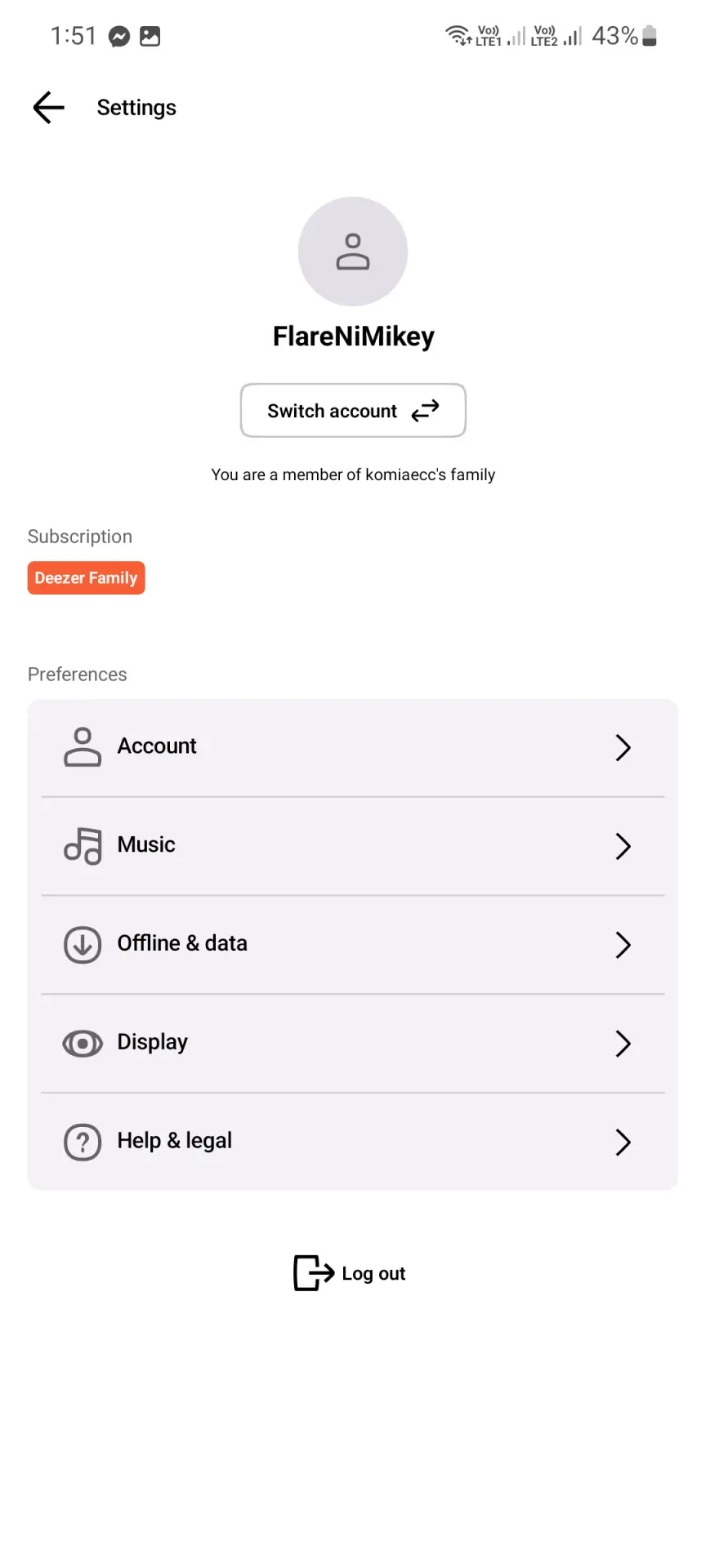Open Help & legal chevron arrow
Image resolution: width=706 pixels, height=1568 pixels.
coord(623,1143)
